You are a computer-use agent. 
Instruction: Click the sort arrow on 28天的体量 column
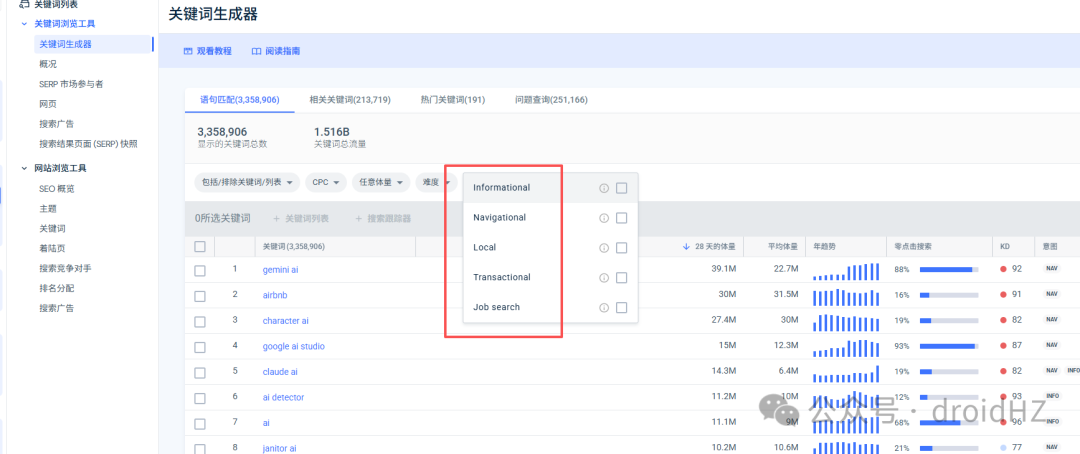(685, 247)
